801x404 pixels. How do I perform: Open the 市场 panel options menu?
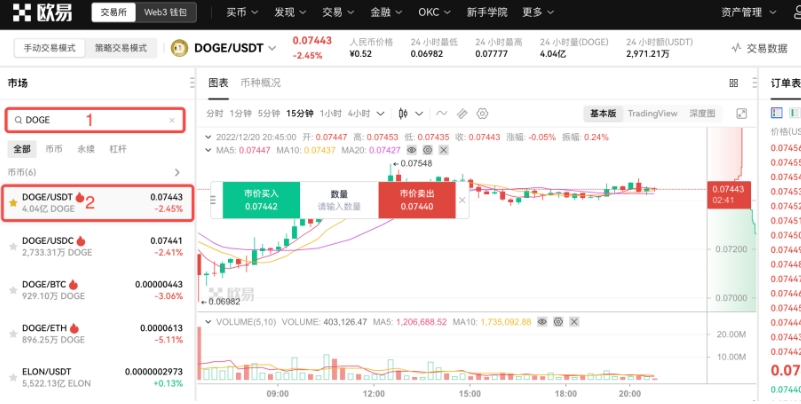(192, 83)
